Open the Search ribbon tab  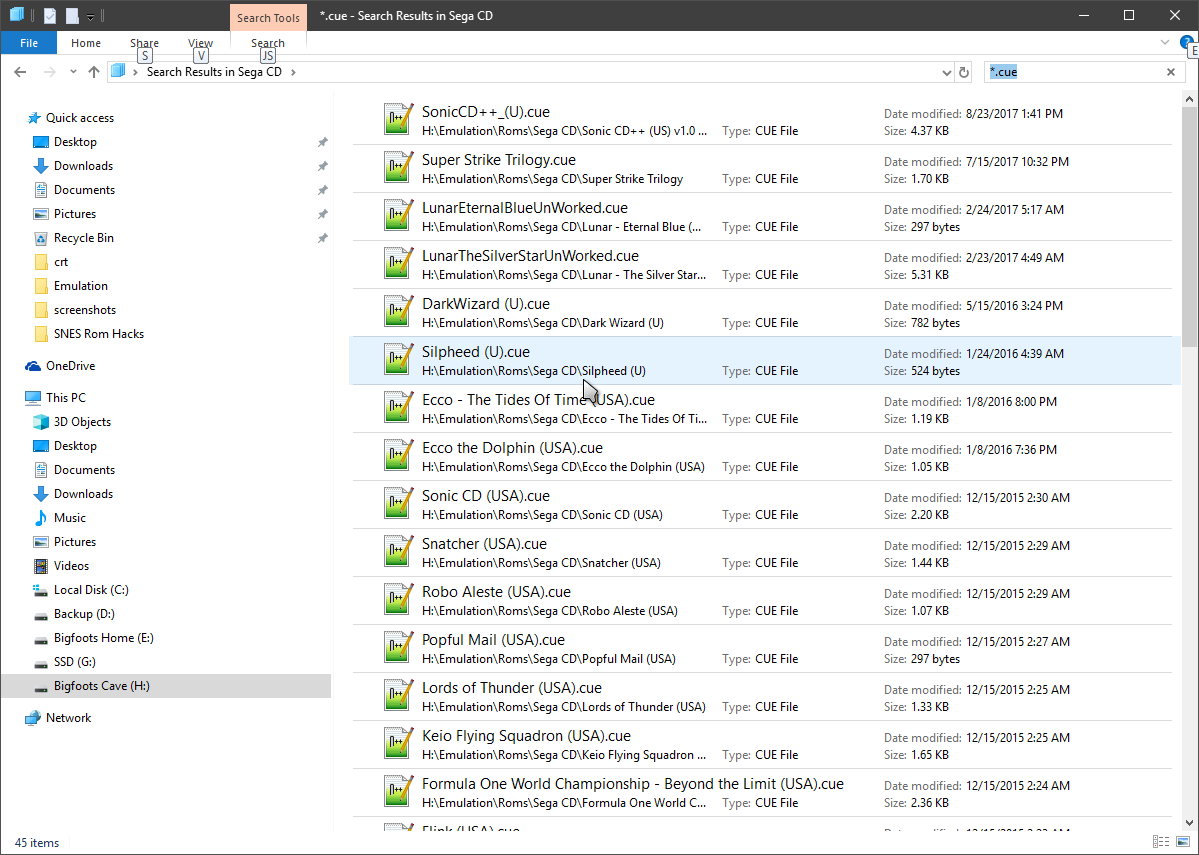(268, 43)
